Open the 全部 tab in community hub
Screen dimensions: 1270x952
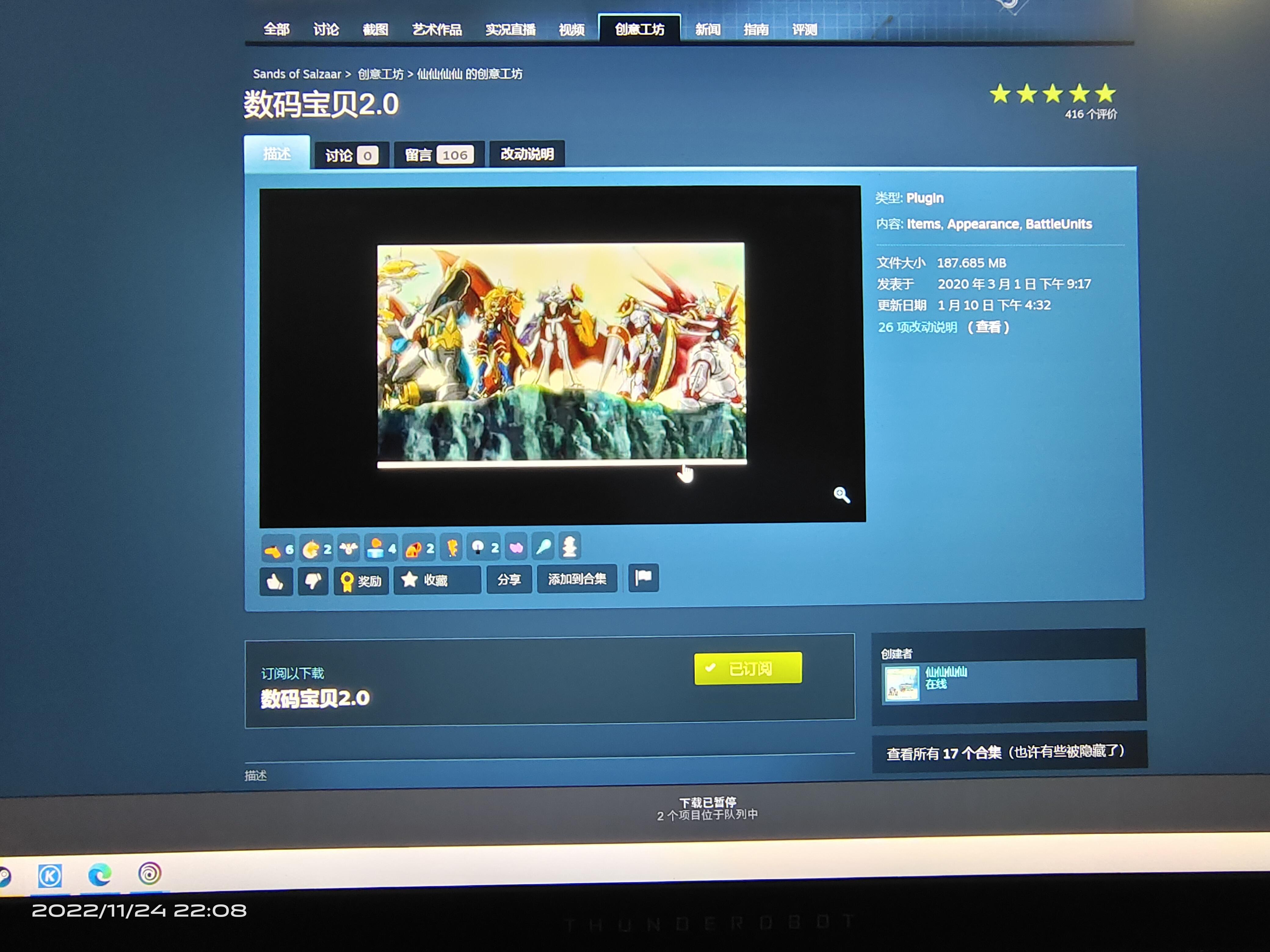point(276,29)
